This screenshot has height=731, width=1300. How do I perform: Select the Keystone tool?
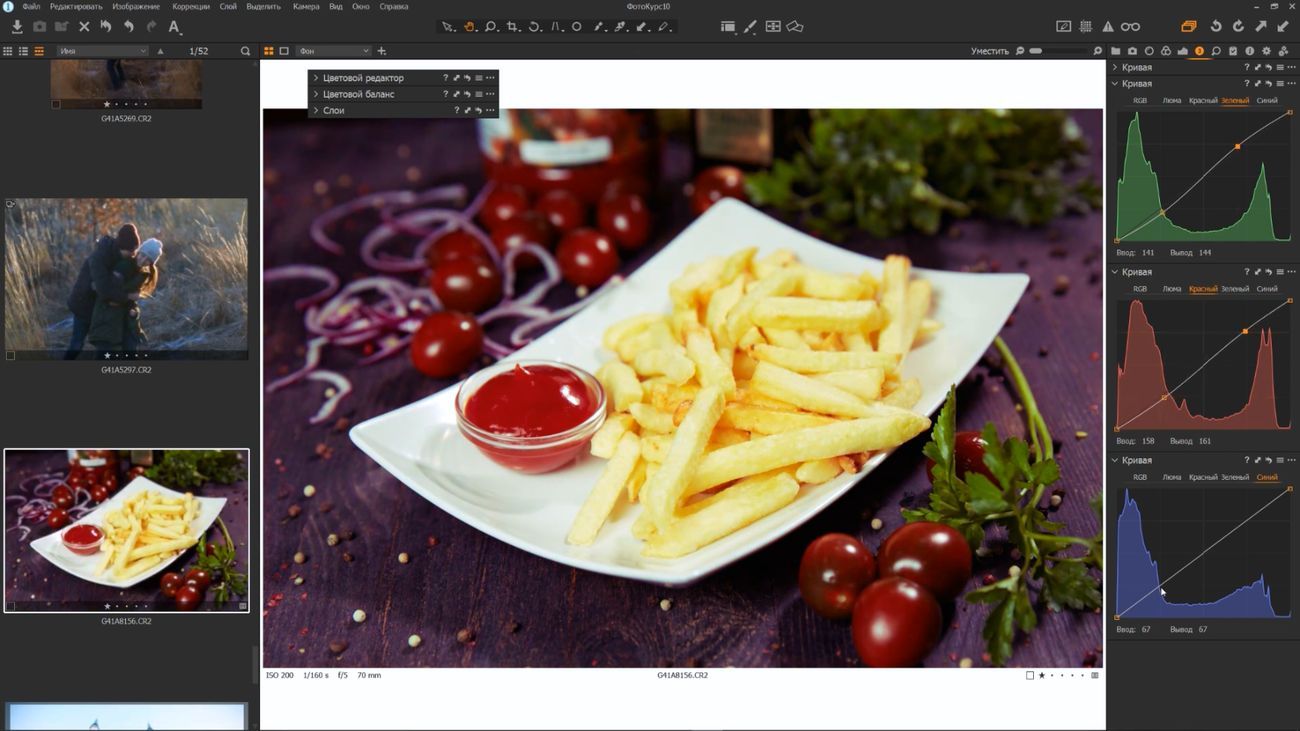click(557, 27)
